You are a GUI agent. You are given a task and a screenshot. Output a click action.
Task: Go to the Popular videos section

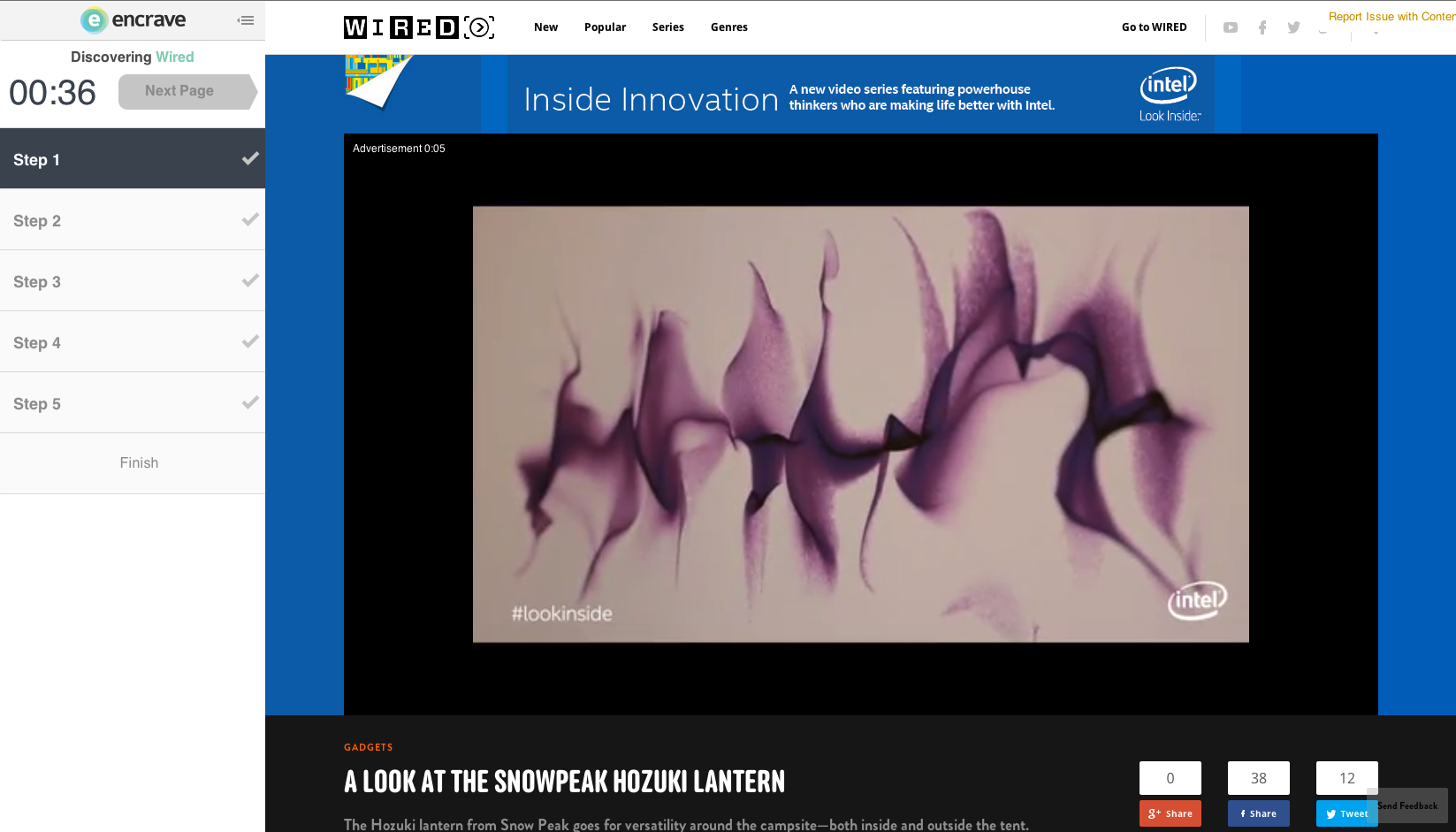[605, 27]
